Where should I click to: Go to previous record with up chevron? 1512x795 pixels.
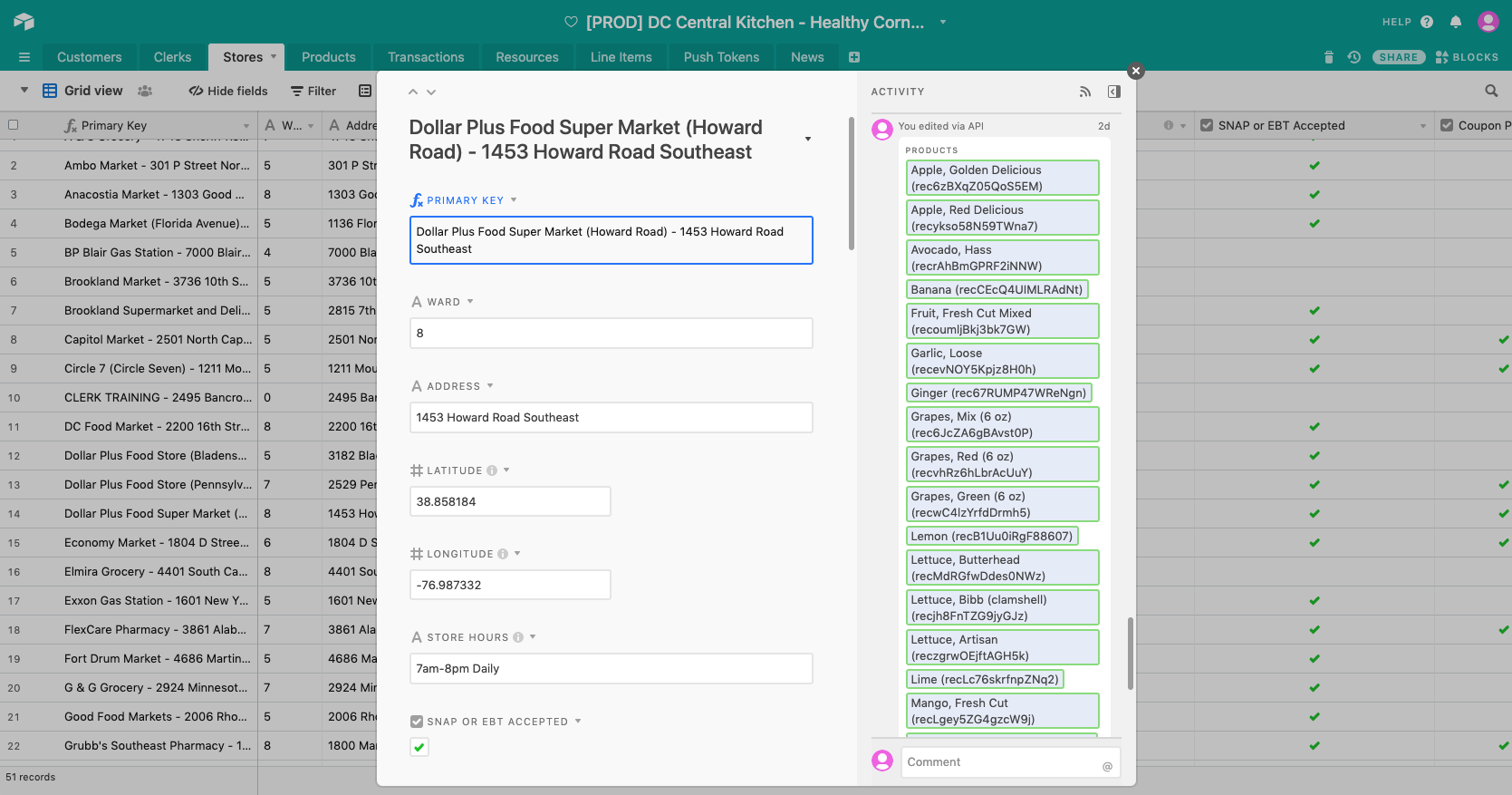click(413, 92)
